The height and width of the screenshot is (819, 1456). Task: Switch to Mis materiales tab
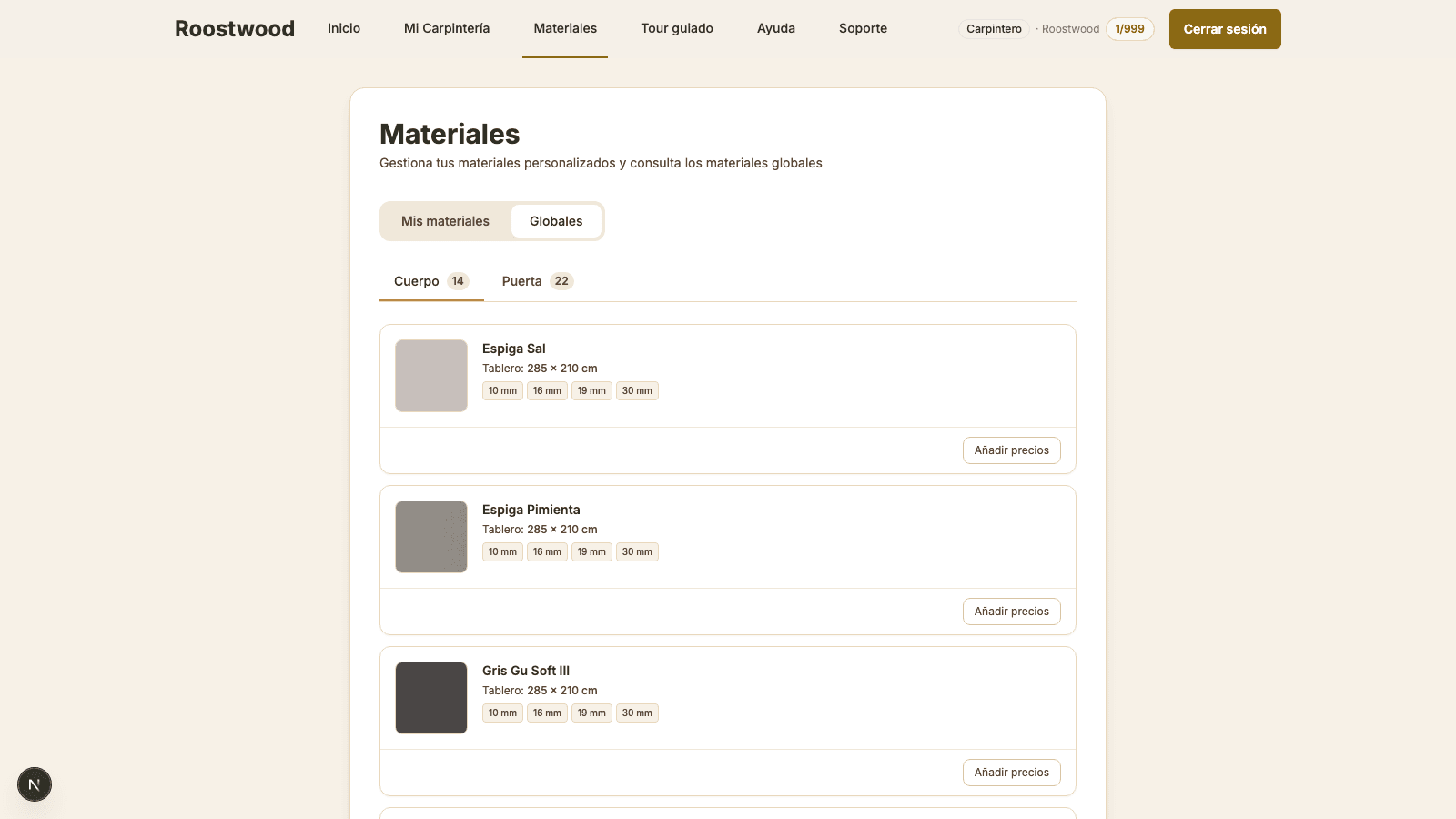445,221
